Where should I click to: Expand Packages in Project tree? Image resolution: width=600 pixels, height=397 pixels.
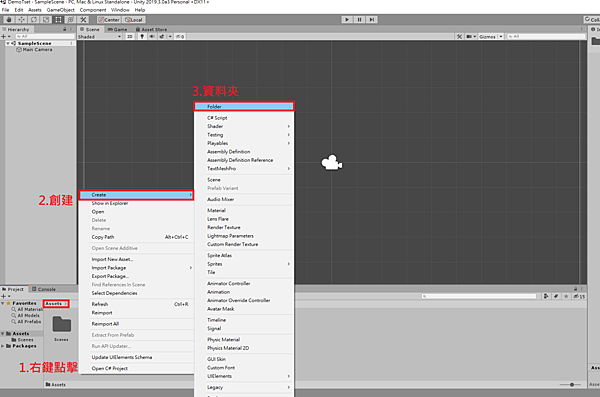[x=3, y=346]
